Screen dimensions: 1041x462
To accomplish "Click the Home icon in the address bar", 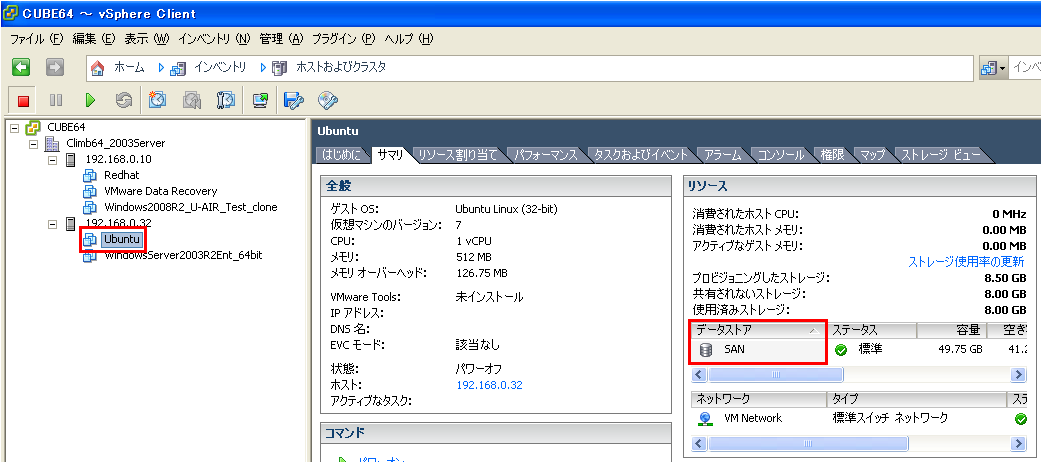I will click(x=98, y=68).
